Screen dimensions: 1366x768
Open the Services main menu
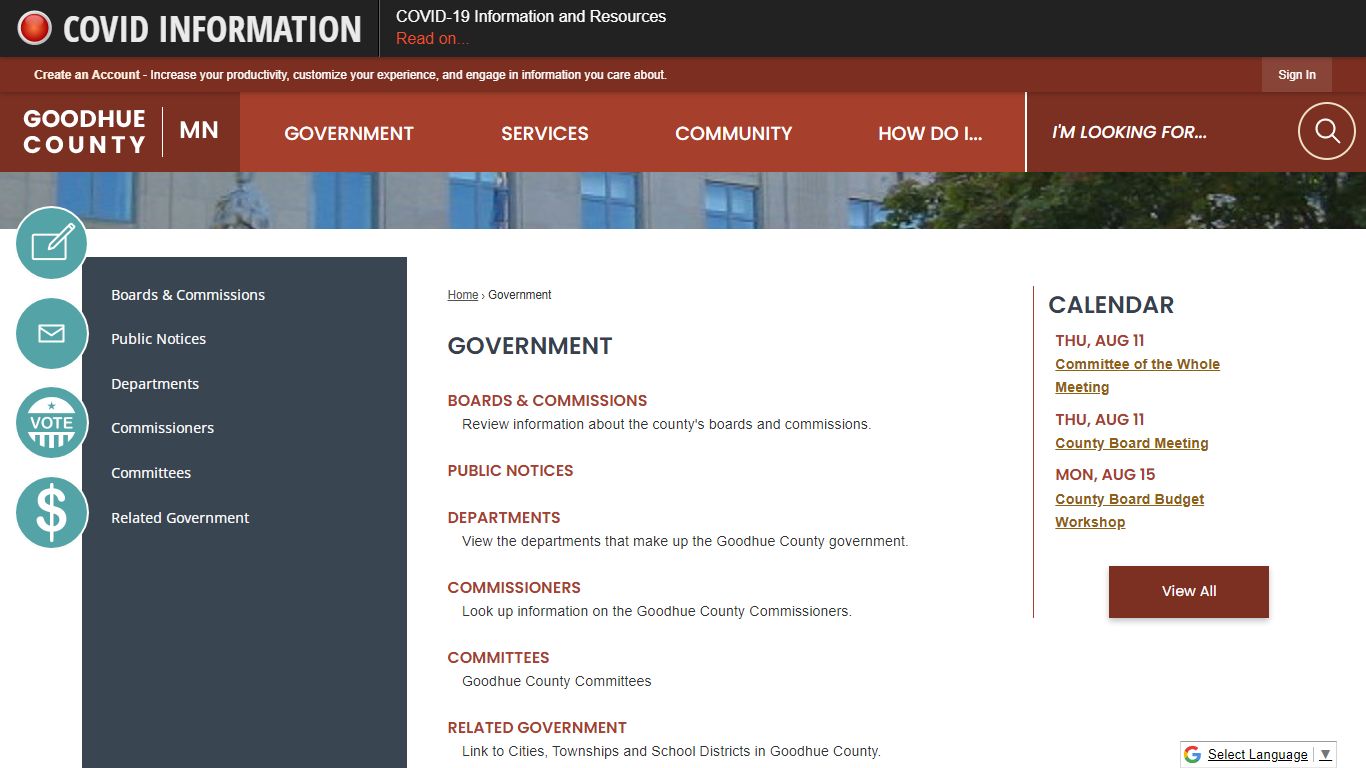[545, 133]
